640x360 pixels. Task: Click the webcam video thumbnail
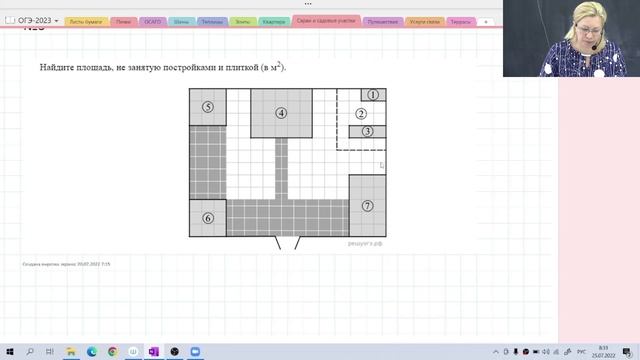coord(571,38)
